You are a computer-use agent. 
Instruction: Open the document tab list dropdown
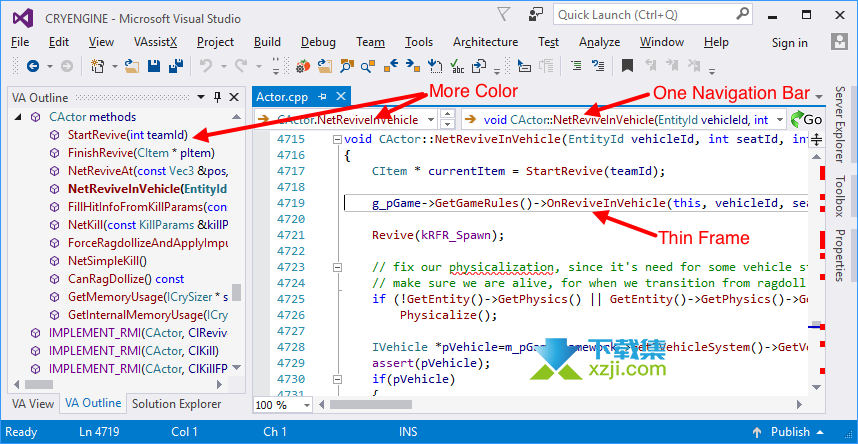tap(819, 97)
